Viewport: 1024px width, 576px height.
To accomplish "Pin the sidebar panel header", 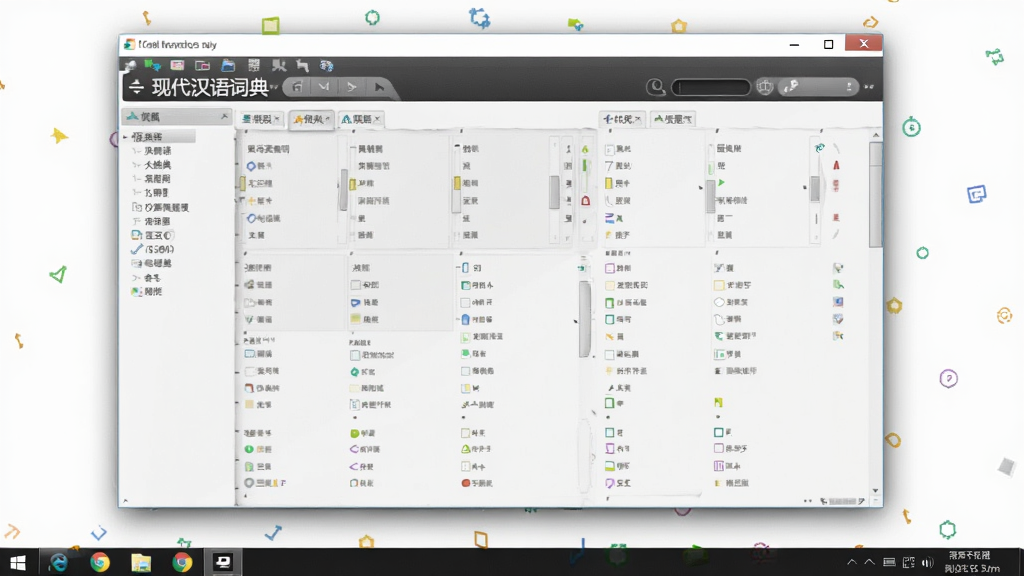I will point(224,116).
